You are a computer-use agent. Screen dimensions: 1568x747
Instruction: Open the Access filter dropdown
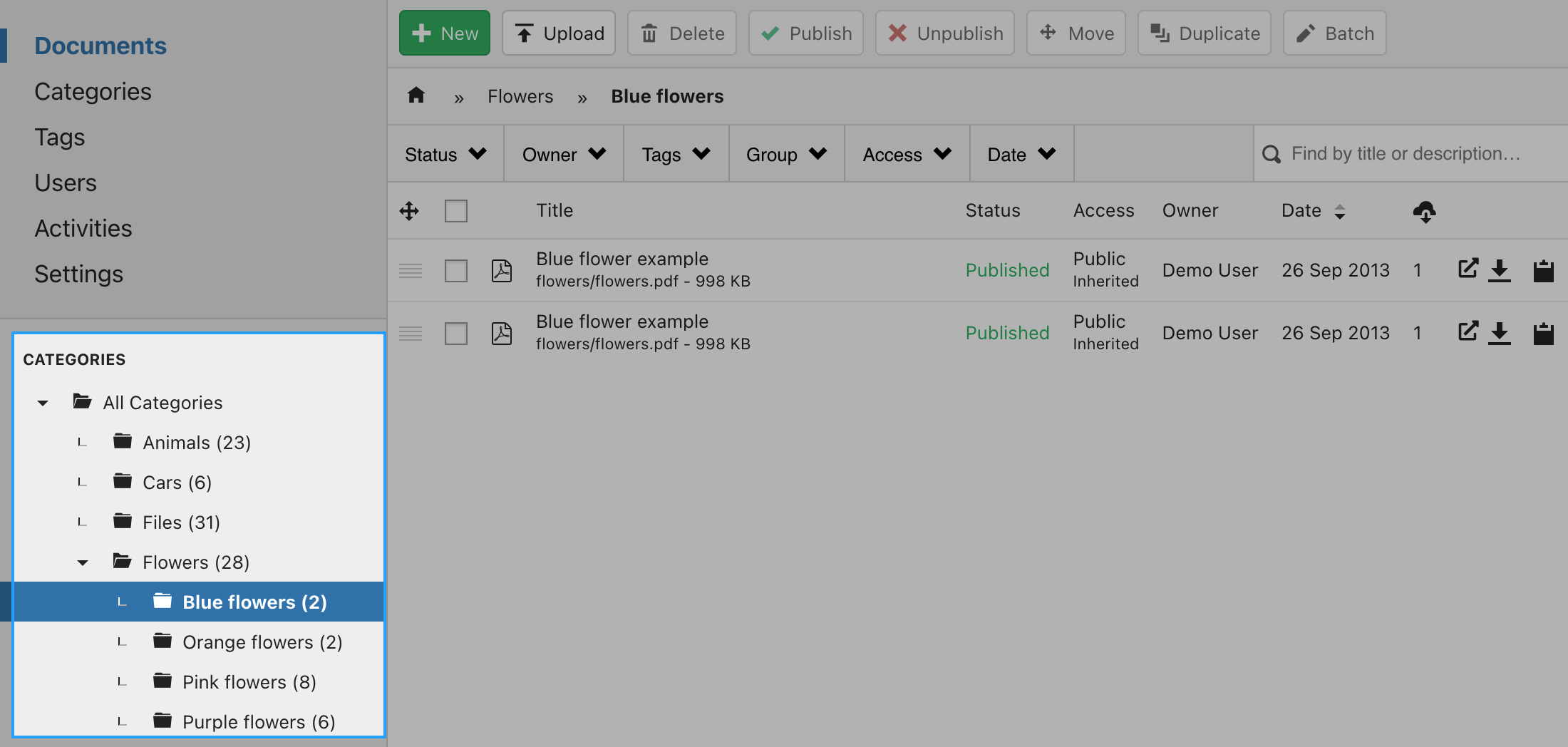click(907, 154)
